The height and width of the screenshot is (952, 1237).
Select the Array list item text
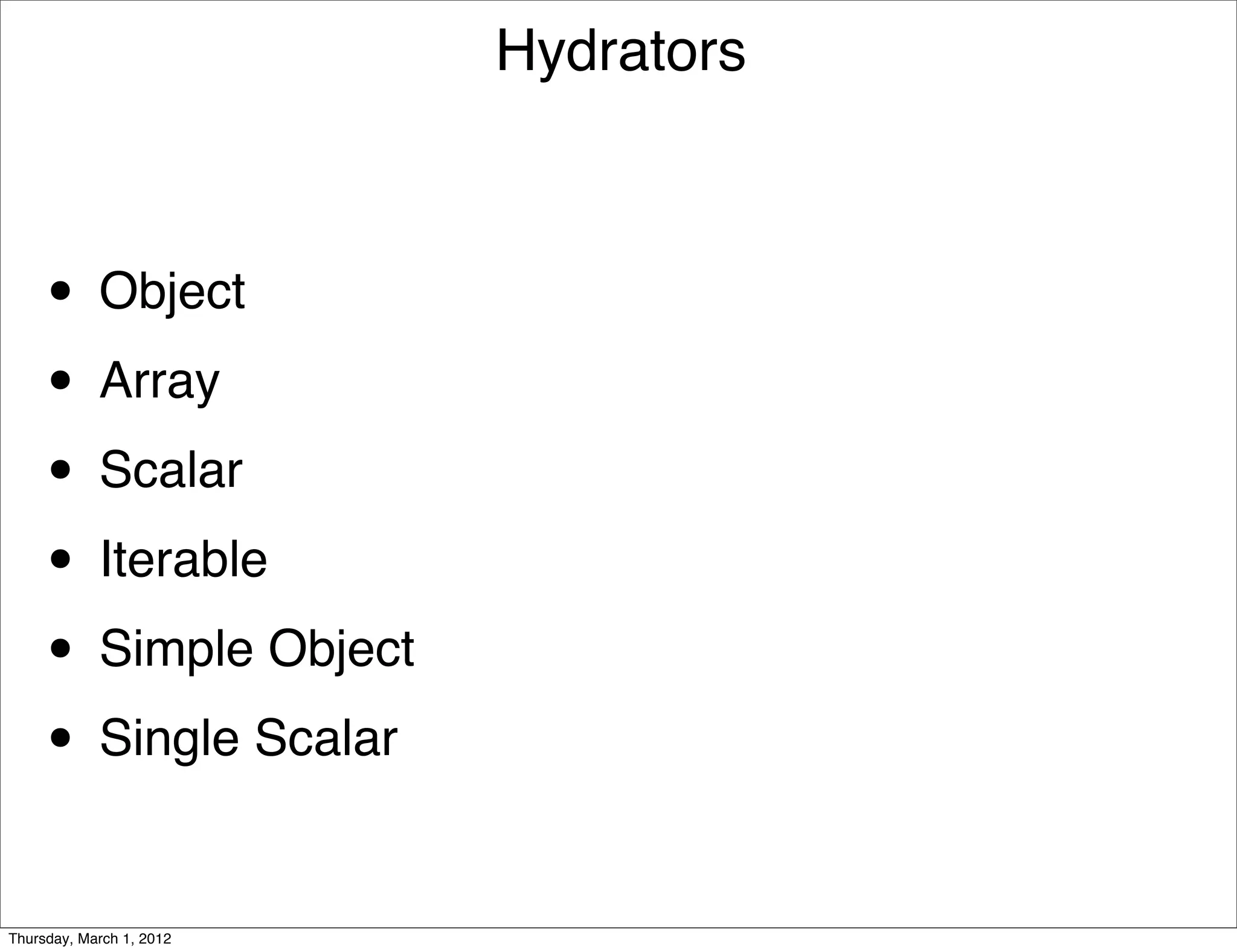[159, 382]
